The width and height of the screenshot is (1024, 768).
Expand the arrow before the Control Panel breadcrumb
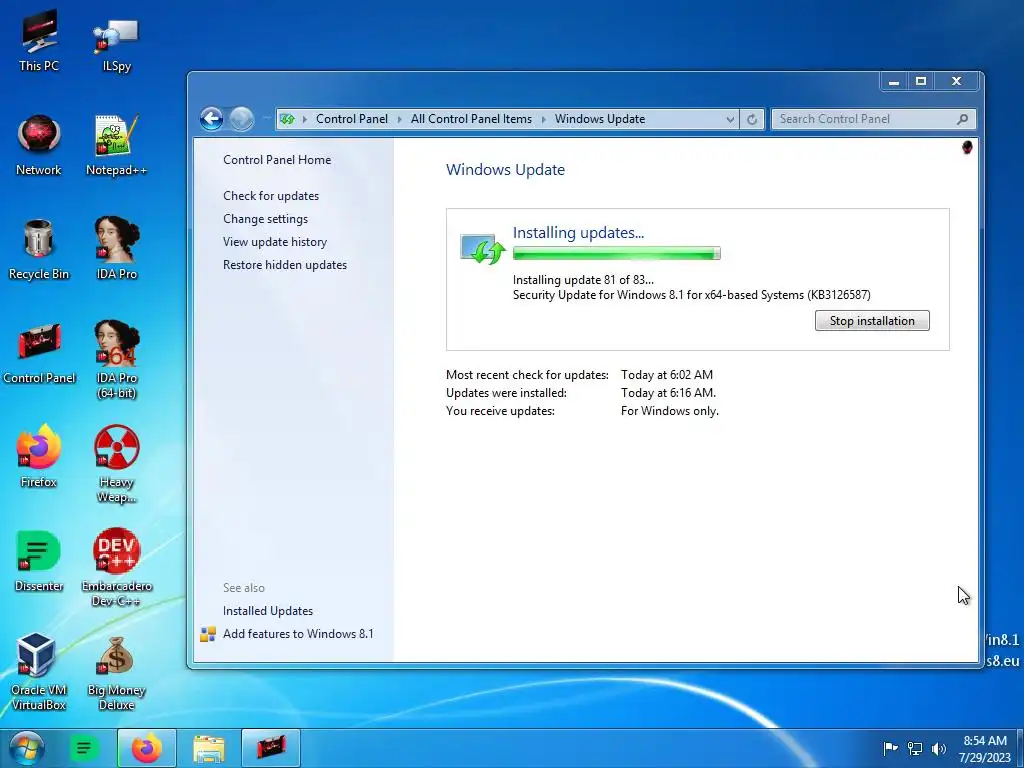(x=304, y=119)
